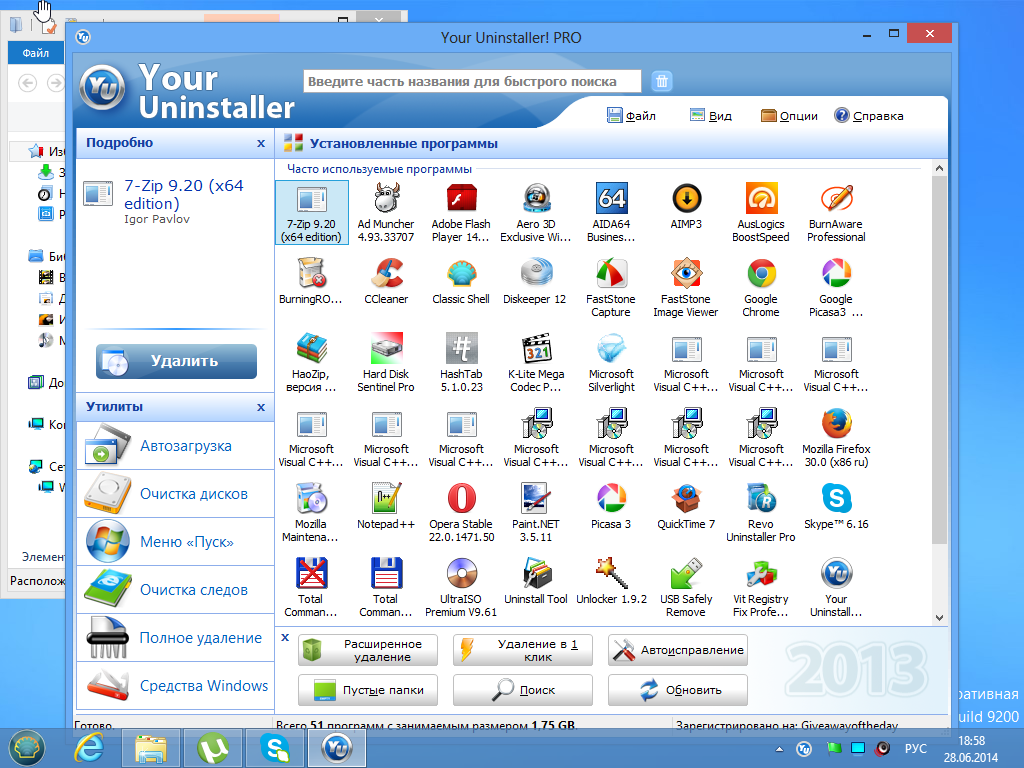Open Internet Explorer from taskbar
Viewport: 1024px width, 768px height.
coord(89,748)
